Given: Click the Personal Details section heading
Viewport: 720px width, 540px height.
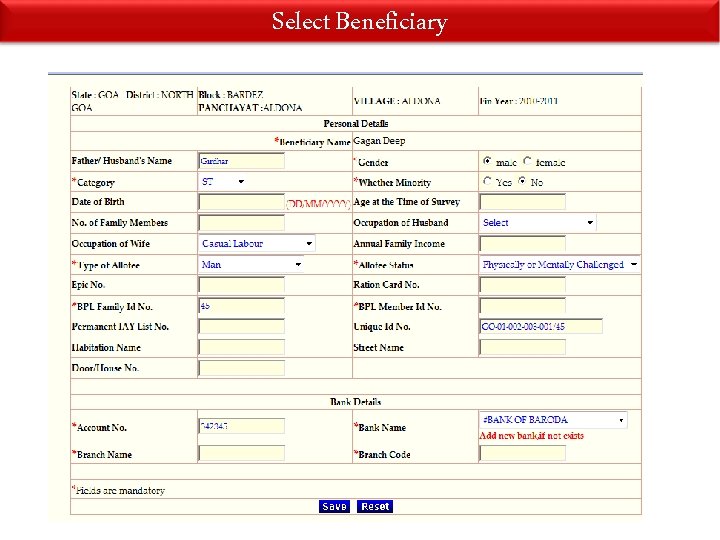Looking at the screenshot, I should (356, 124).
